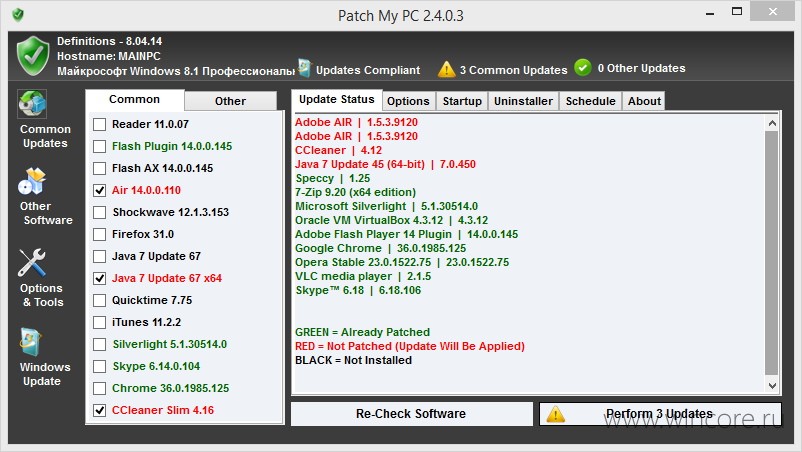
Task: Click the Updates Compliant icon
Action: (305, 69)
